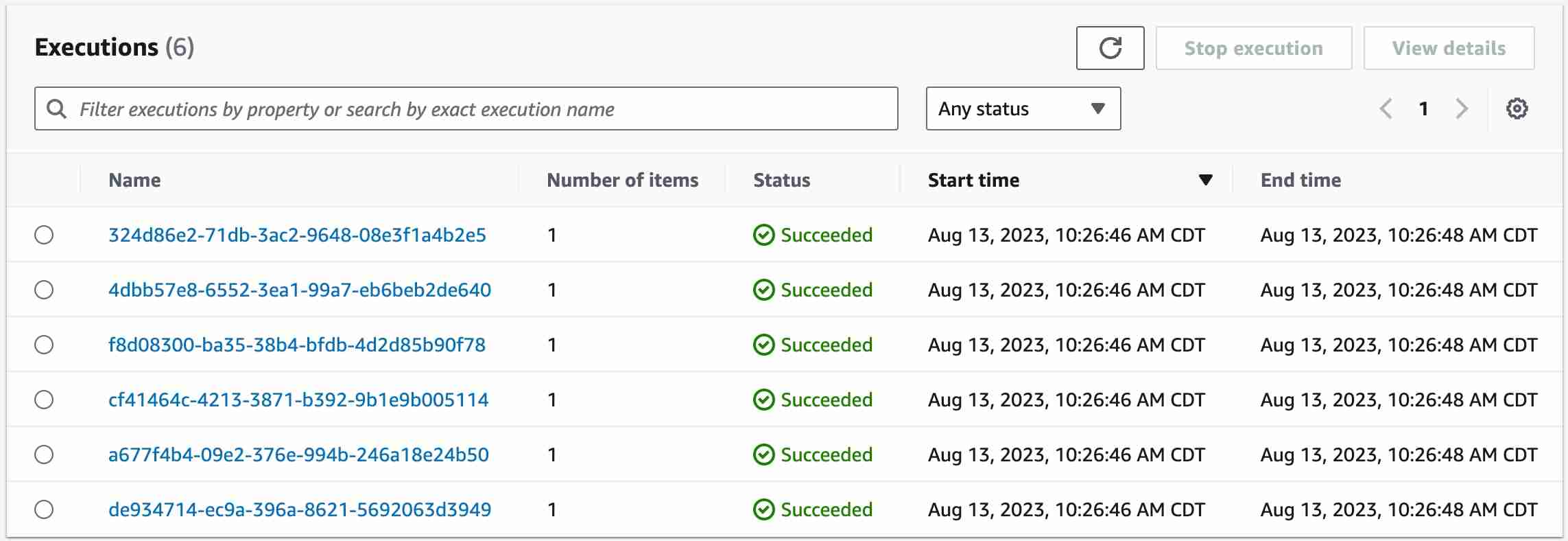Sort table by Status column header
1568x541 pixels.
(781, 180)
